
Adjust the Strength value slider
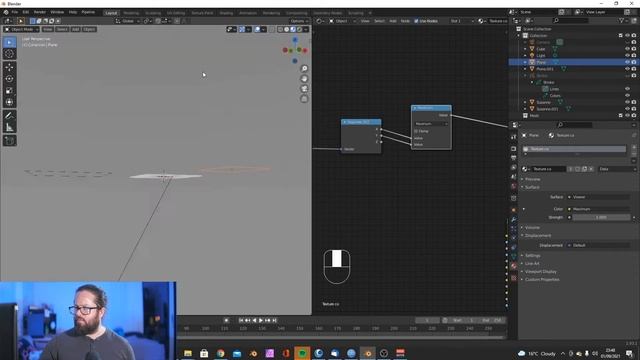tap(601, 218)
